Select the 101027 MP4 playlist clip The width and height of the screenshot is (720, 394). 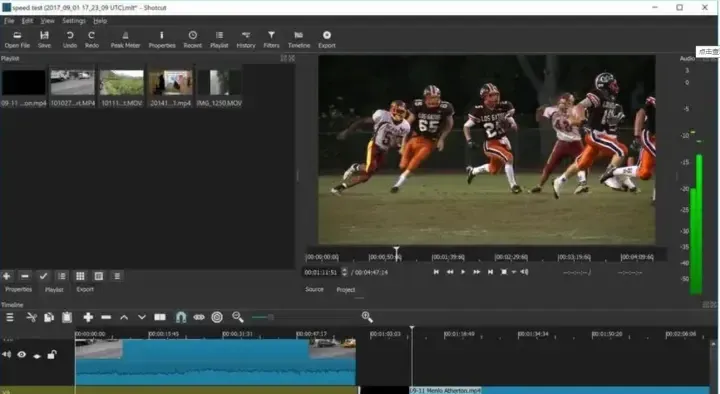point(73,83)
